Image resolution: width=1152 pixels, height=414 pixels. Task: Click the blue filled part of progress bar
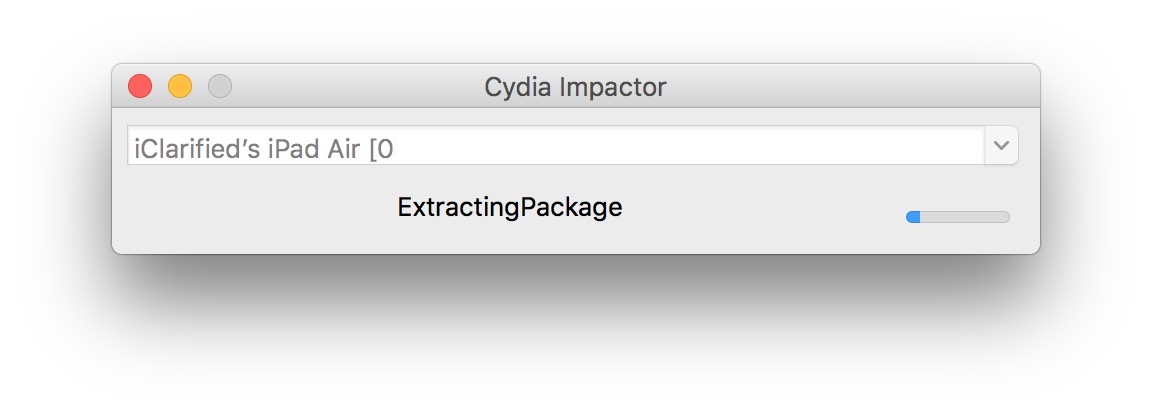pos(913,217)
